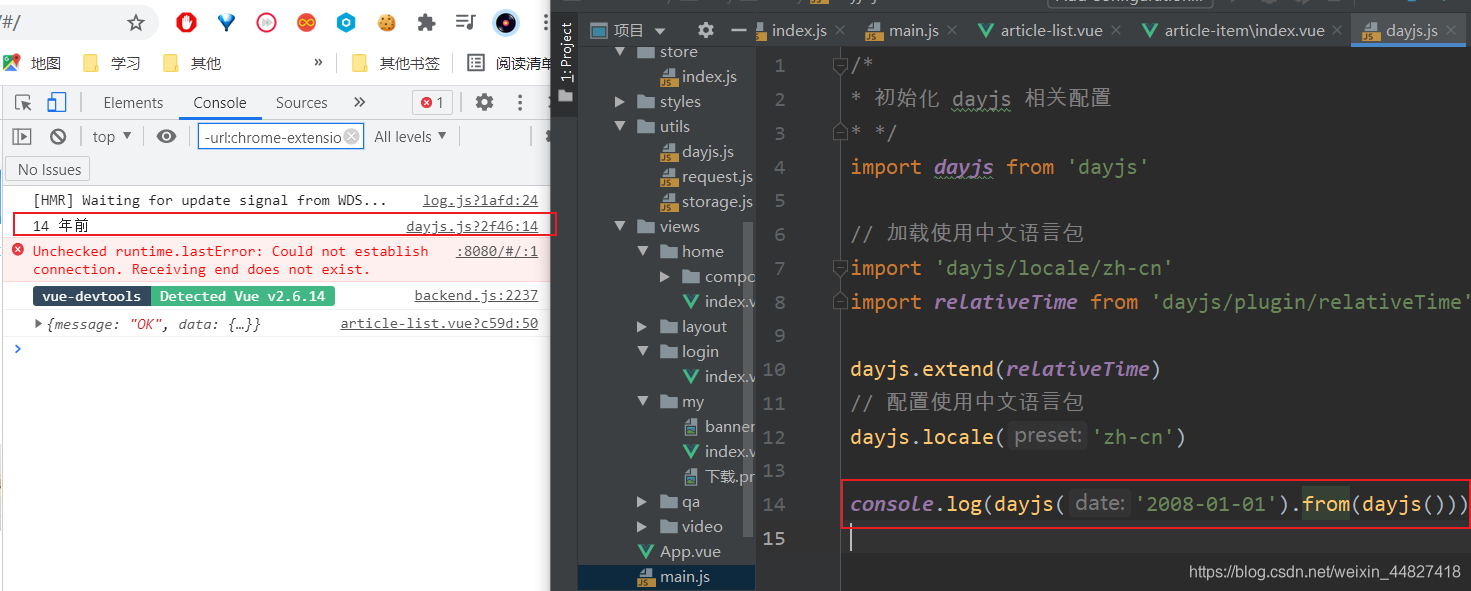Open the log.js?1afd:24 source link

coord(480,200)
